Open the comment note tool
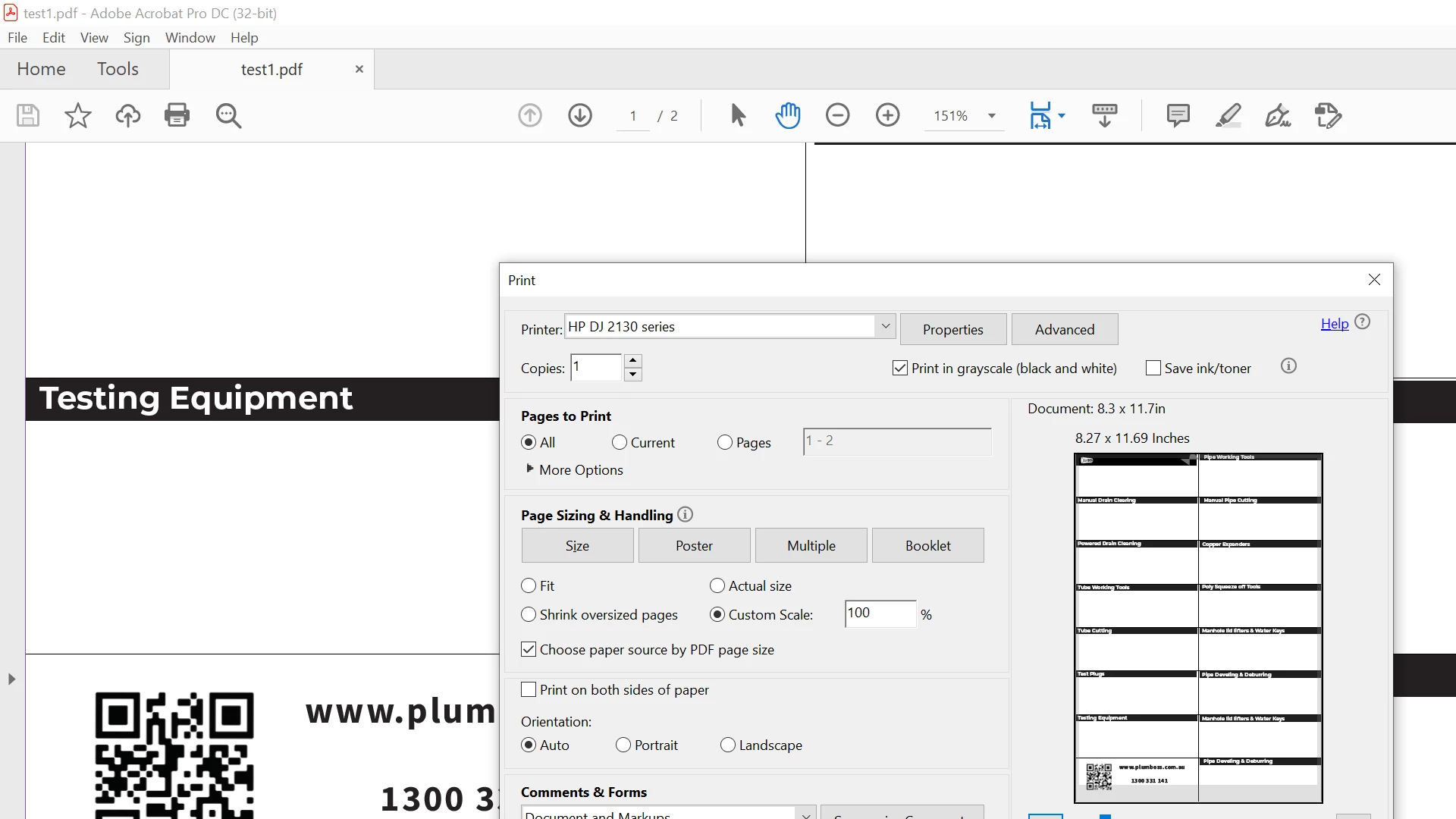 (1178, 115)
